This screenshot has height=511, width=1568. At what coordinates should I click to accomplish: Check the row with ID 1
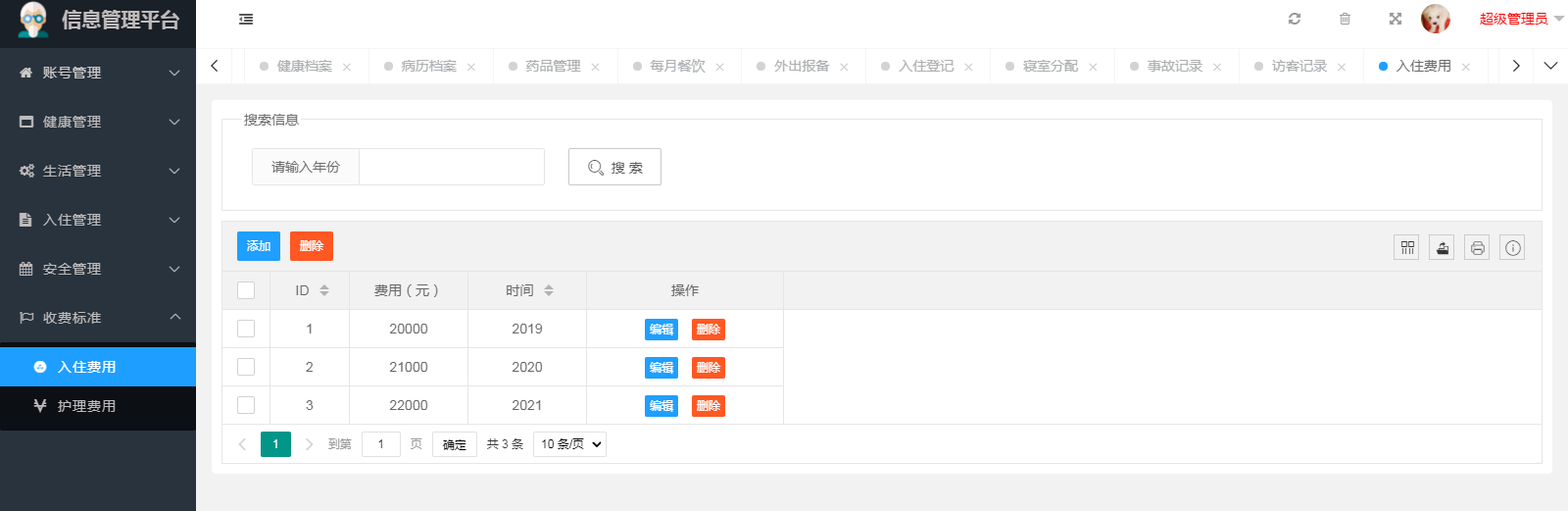point(246,329)
